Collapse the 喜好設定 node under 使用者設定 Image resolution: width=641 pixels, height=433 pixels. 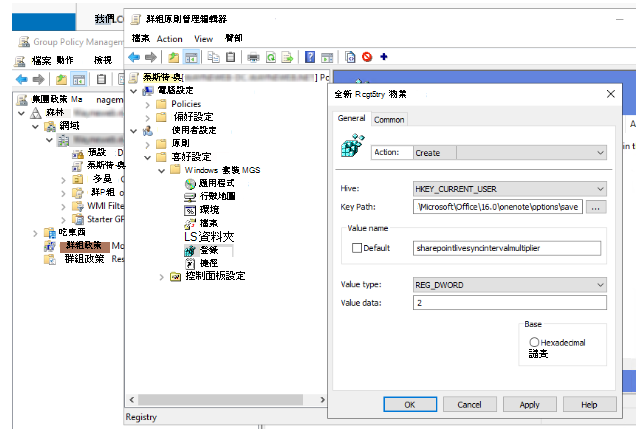(x=148, y=158)
